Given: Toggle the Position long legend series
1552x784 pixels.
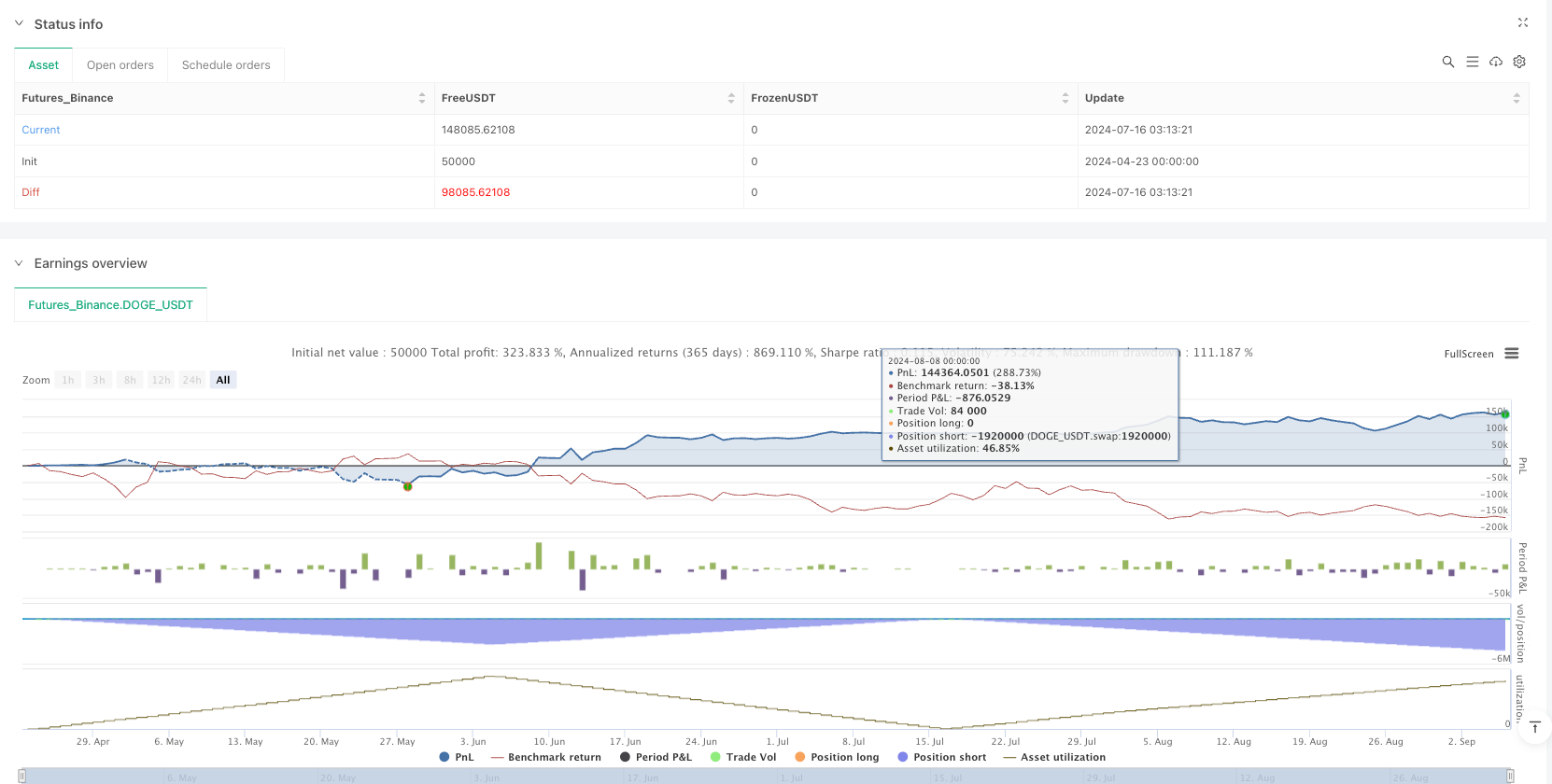Looking at the screenshot, I should (x=837, y=757).
